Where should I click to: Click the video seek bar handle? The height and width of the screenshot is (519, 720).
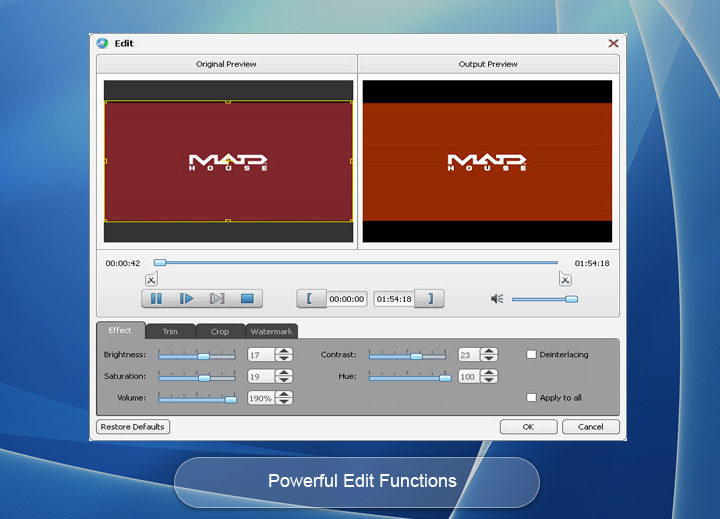[x=160, y=263]
